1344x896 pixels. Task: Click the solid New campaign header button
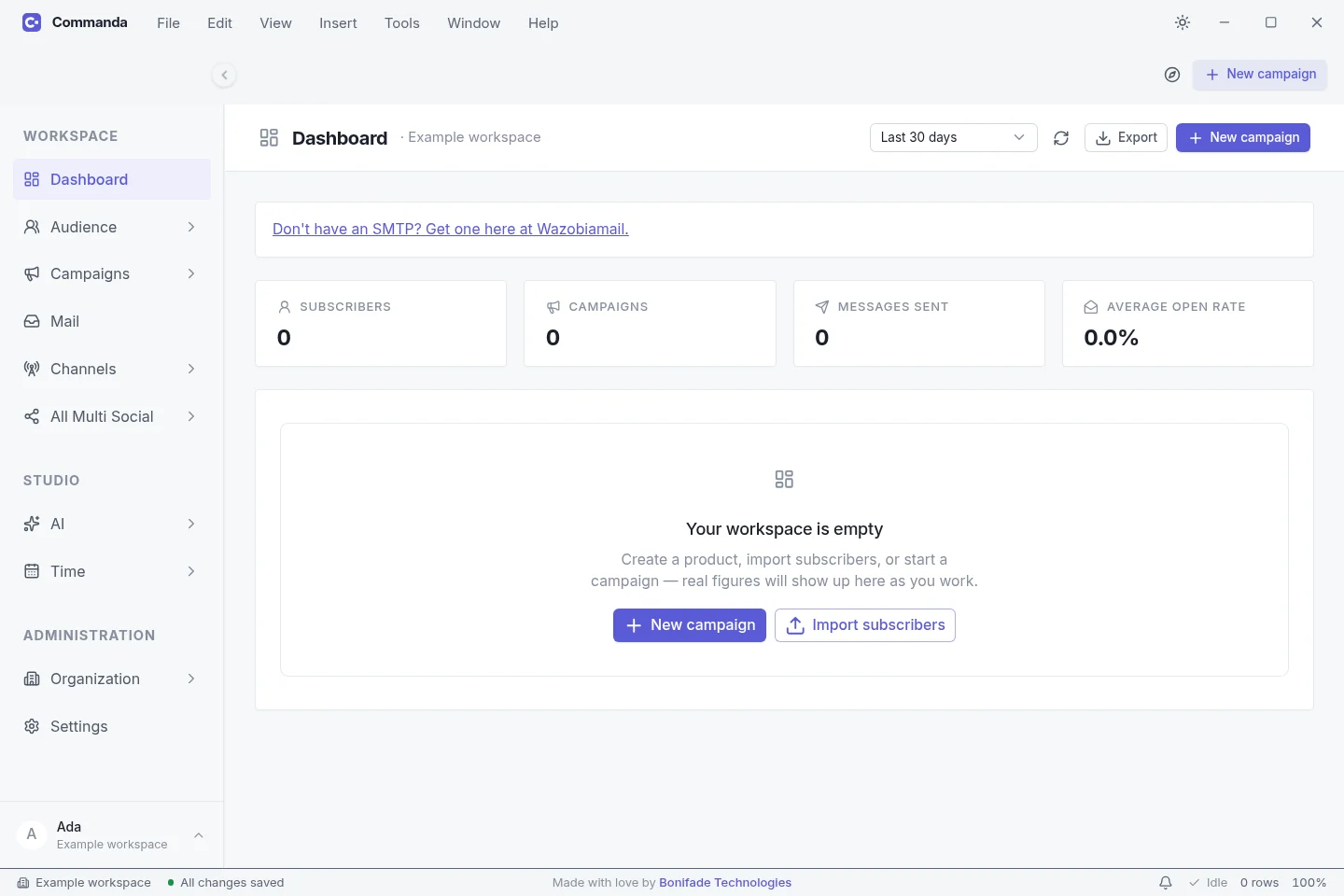[x=1243, y=138]
